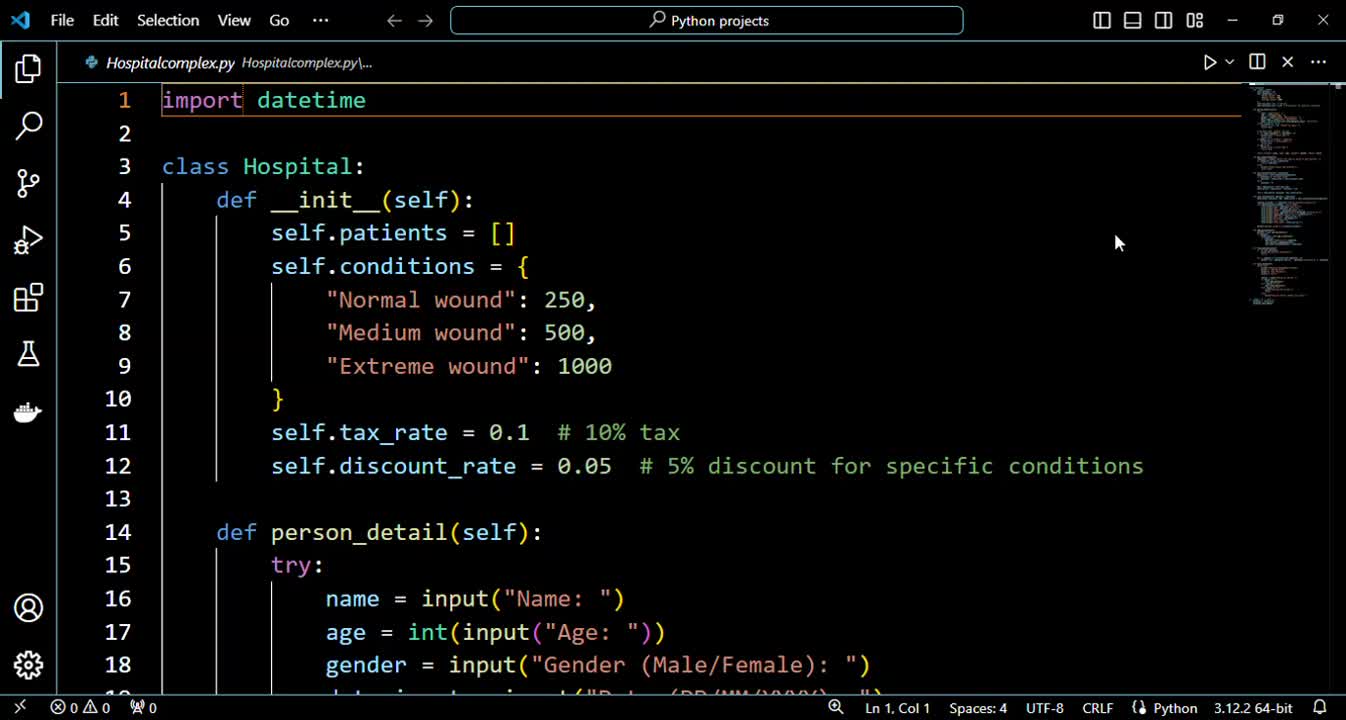This screenshot has width=1346, height=720.
Task: Toggle the bottom panel layout button
Action: (x=1133, y=20)
